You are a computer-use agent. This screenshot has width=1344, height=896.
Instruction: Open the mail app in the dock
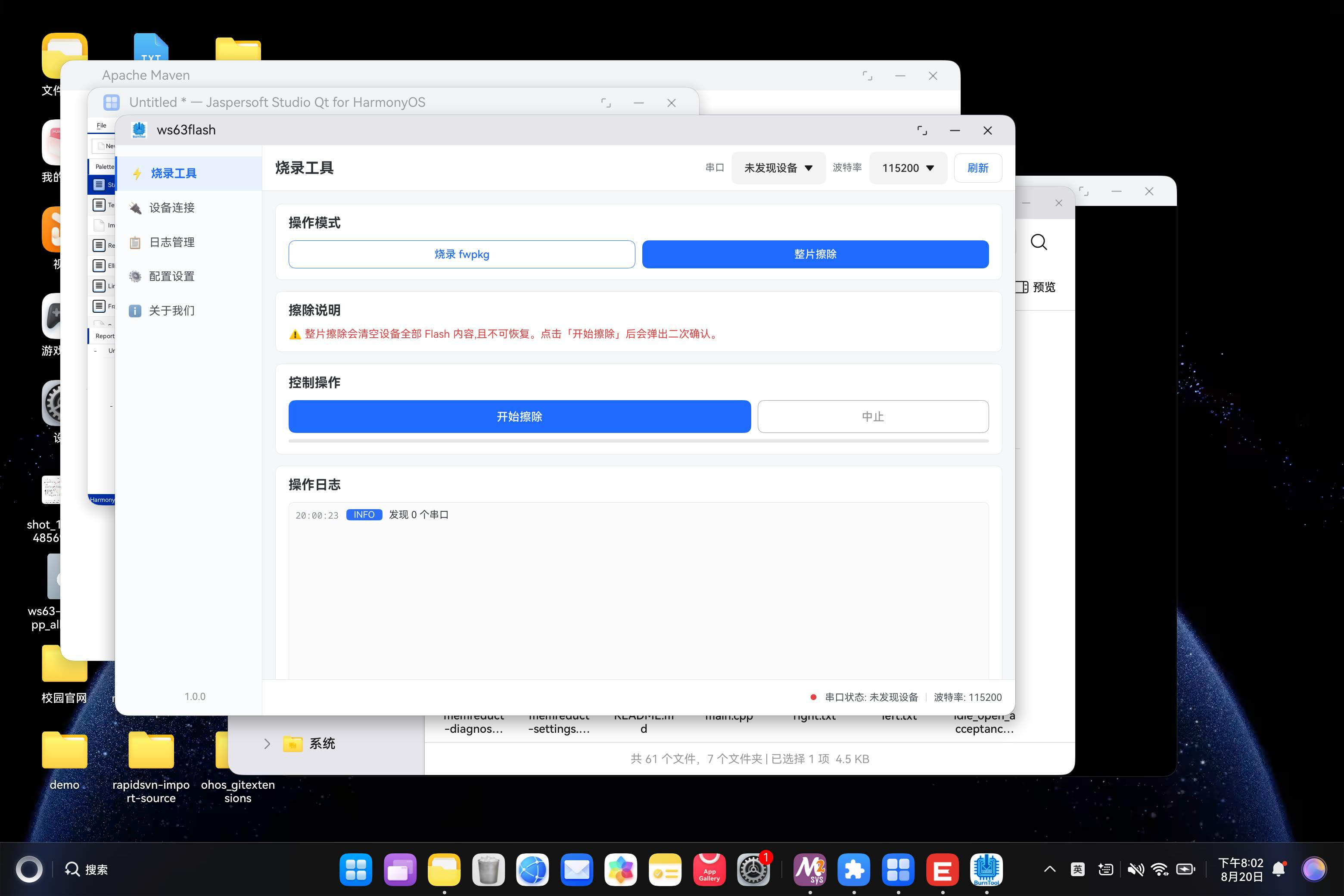[x=576, y=870]
